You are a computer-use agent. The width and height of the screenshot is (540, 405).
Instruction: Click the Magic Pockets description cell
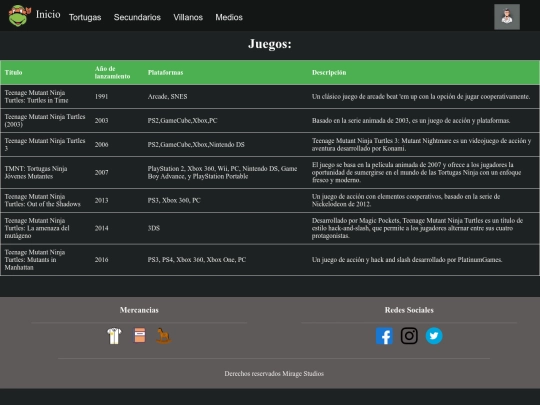424,228
